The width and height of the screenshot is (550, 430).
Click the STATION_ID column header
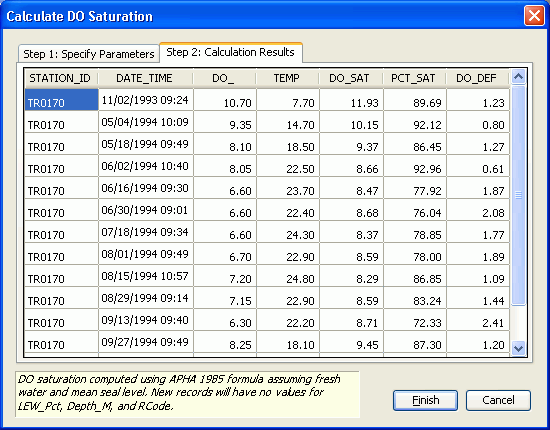tap(61, 78)
